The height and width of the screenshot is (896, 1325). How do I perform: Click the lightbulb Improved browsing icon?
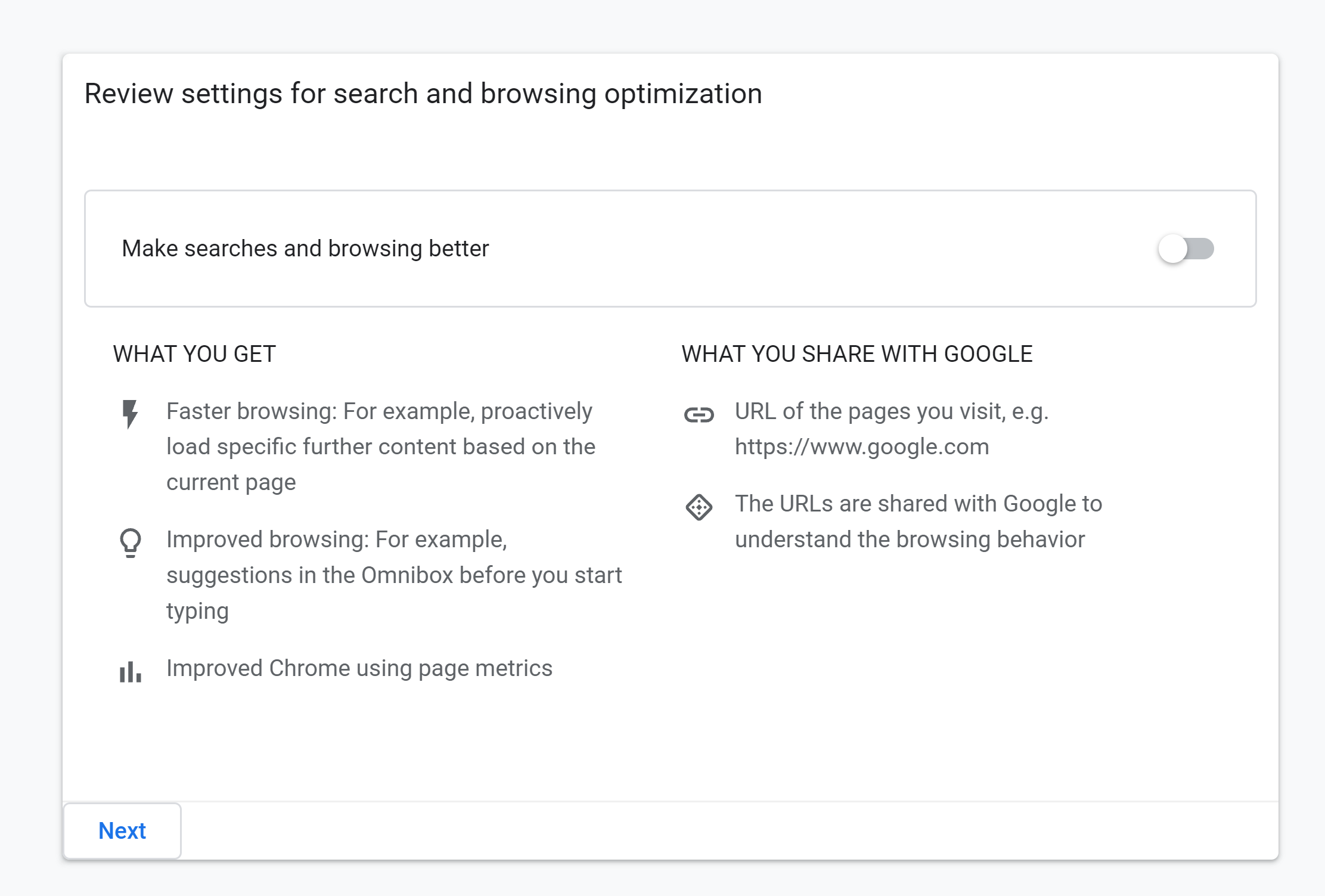click(131, 542)
